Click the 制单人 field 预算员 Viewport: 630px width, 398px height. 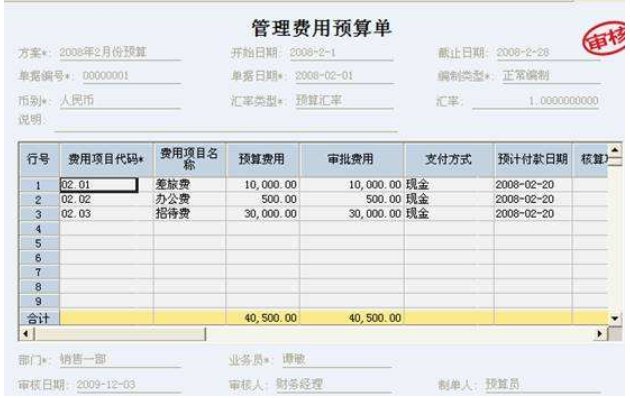tap(542, 385)
